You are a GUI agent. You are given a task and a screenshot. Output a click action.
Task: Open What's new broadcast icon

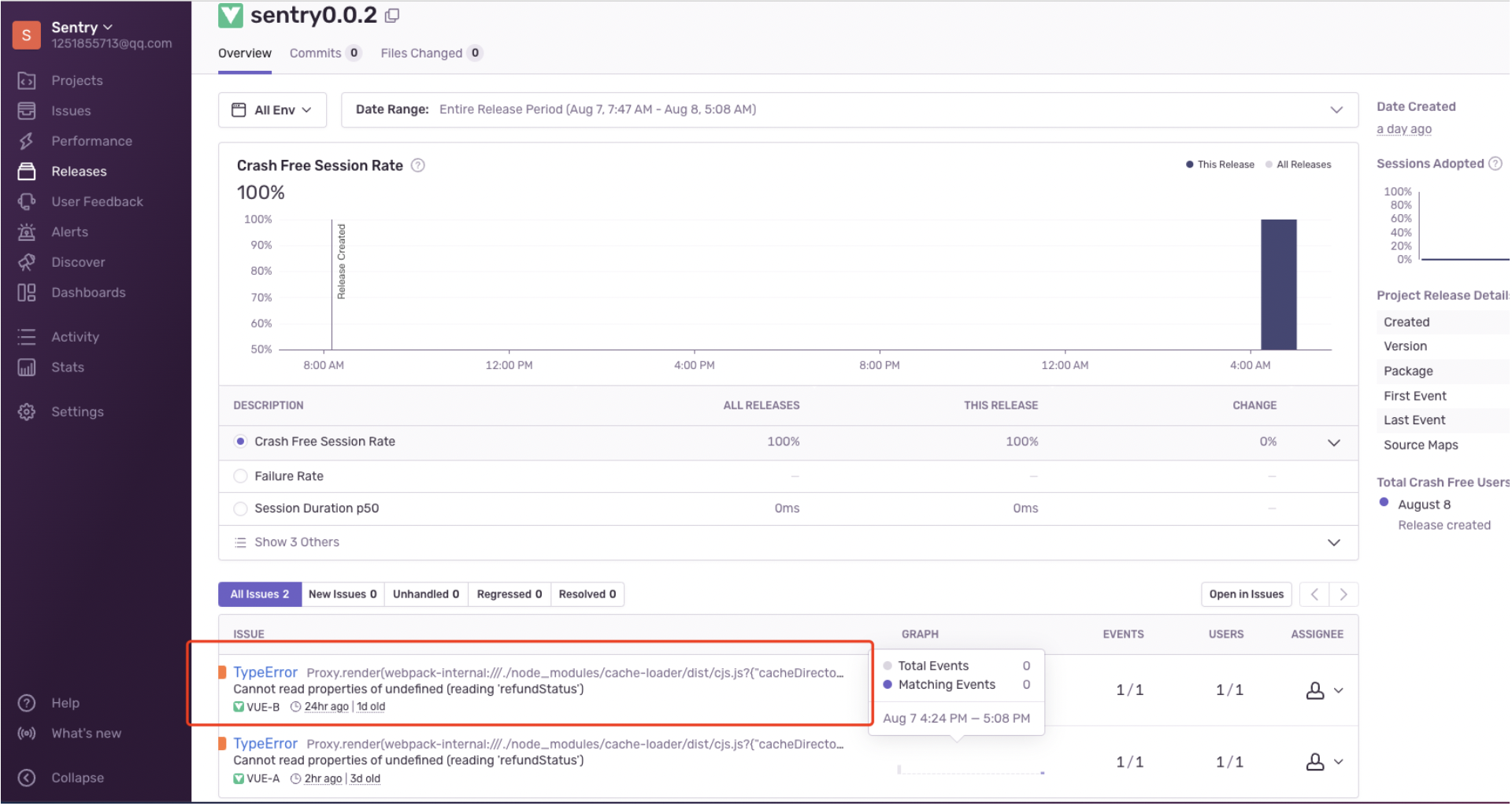pos(27,734)
